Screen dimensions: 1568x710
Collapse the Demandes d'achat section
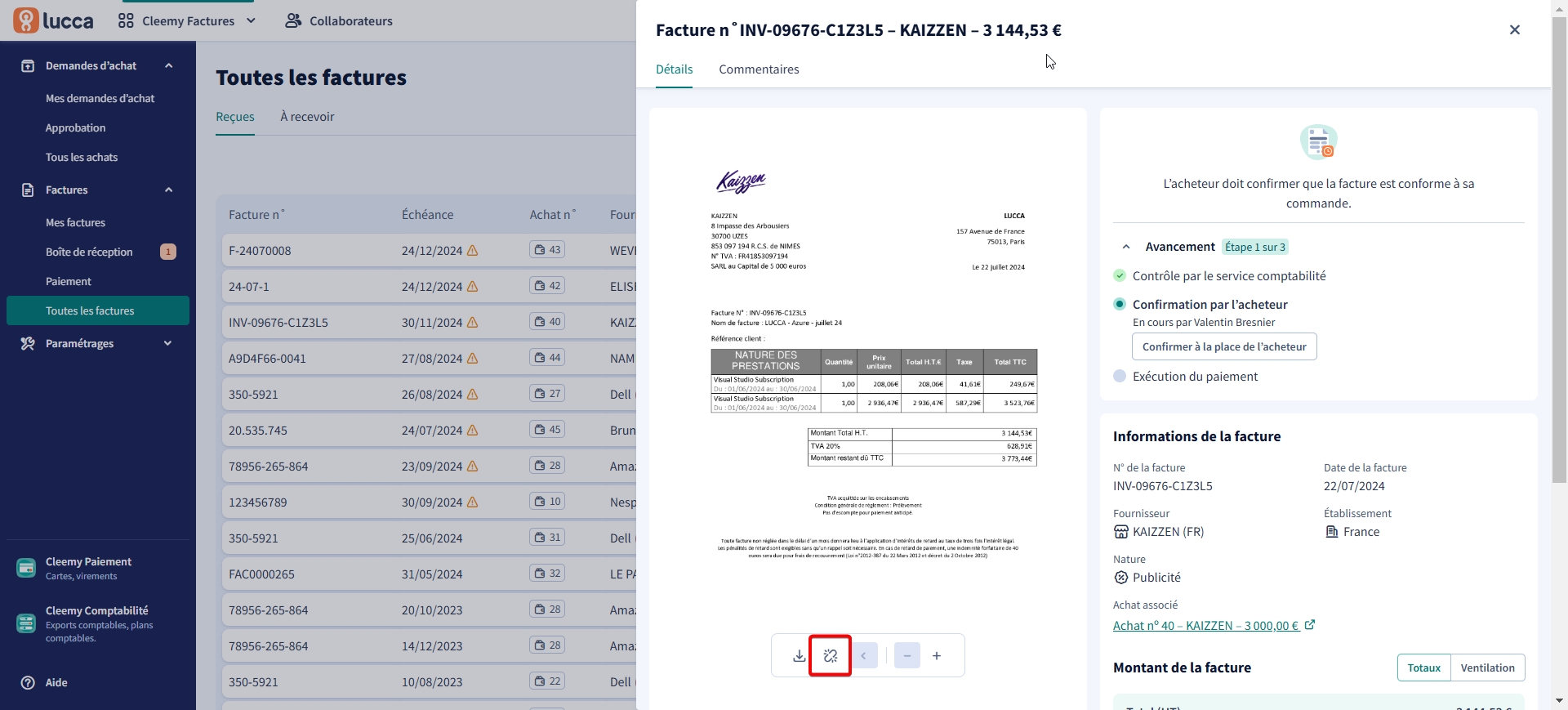click(169, 65)
